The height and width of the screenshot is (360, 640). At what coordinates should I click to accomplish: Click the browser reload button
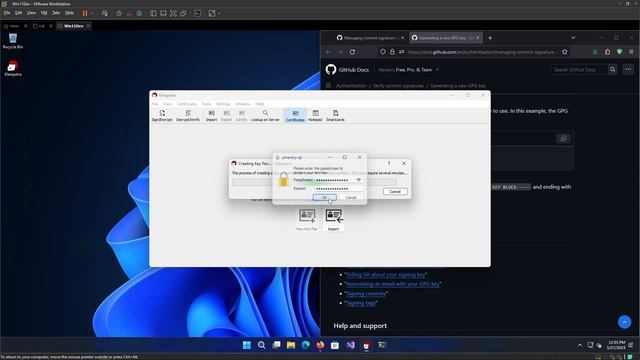point(352,52)
